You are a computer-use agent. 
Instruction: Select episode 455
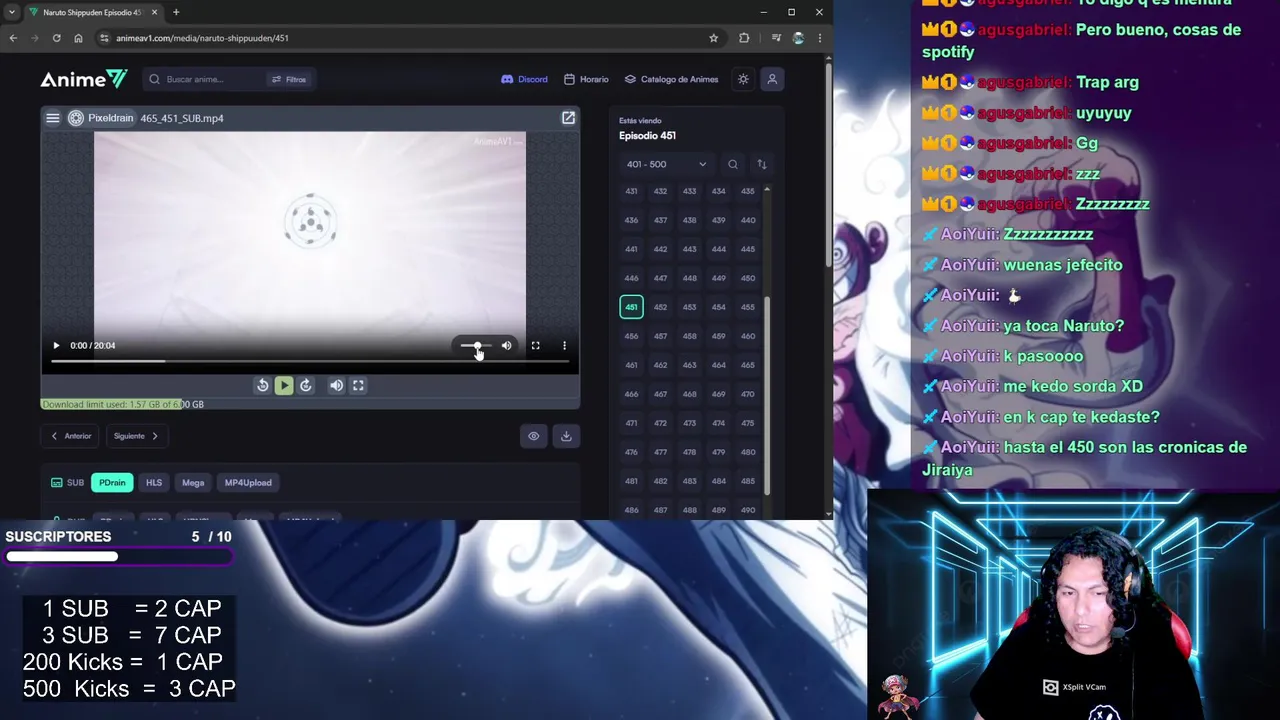pos(748,307)
